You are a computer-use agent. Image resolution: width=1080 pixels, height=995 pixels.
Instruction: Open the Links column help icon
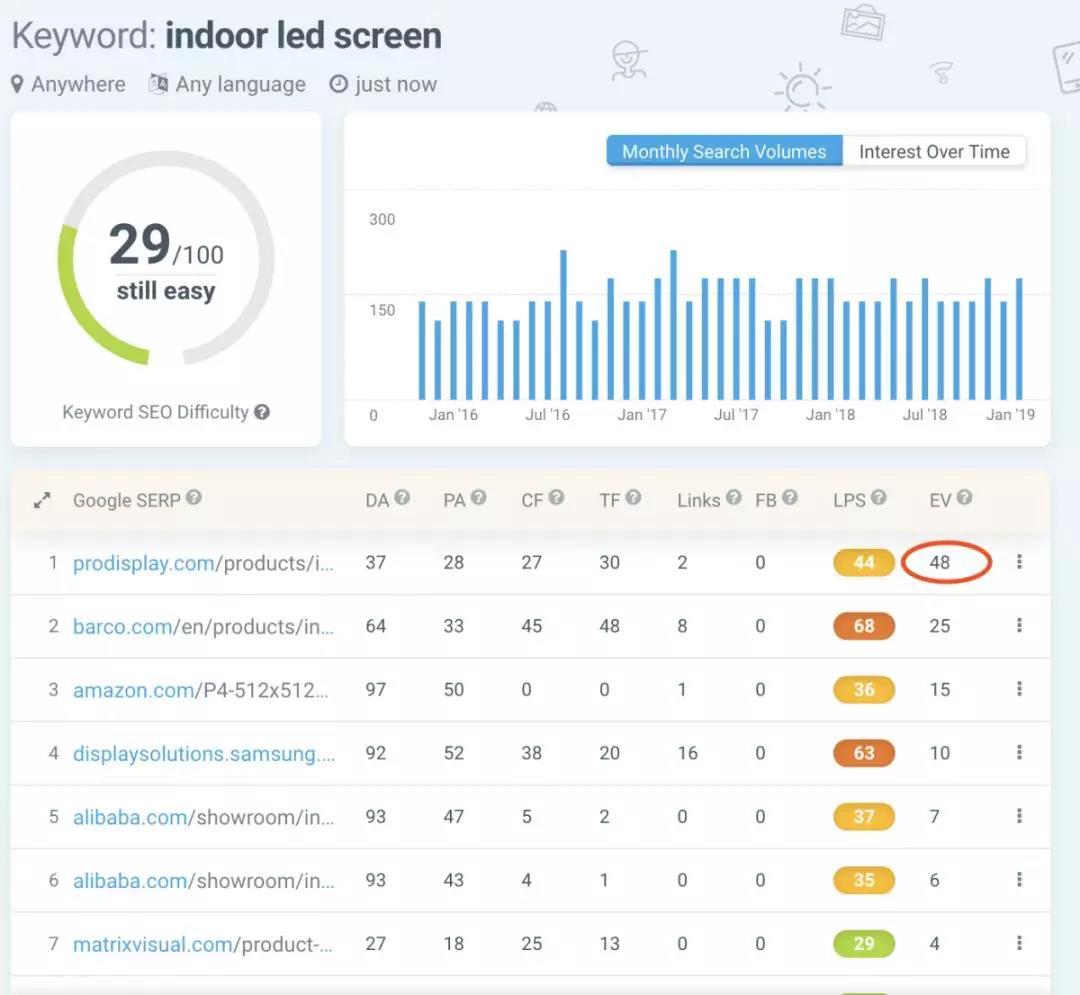(734, 497)
